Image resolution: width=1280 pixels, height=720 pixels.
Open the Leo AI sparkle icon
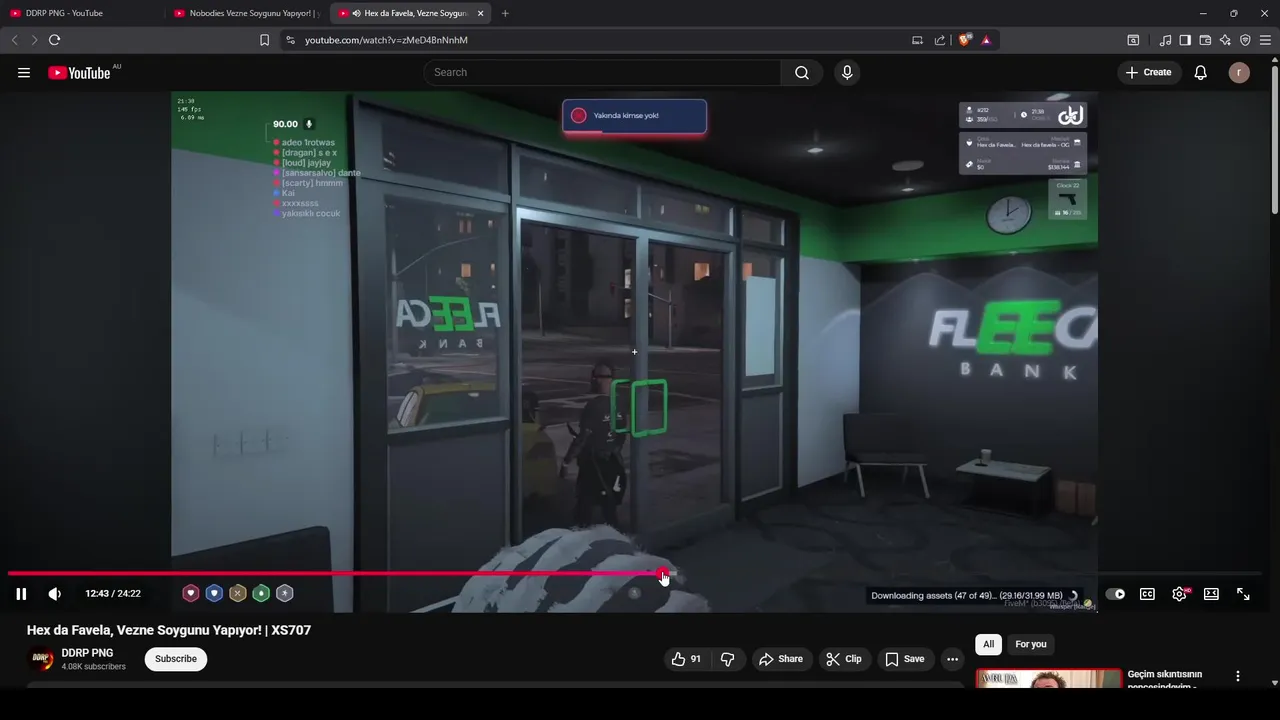tap(1225, 40)
